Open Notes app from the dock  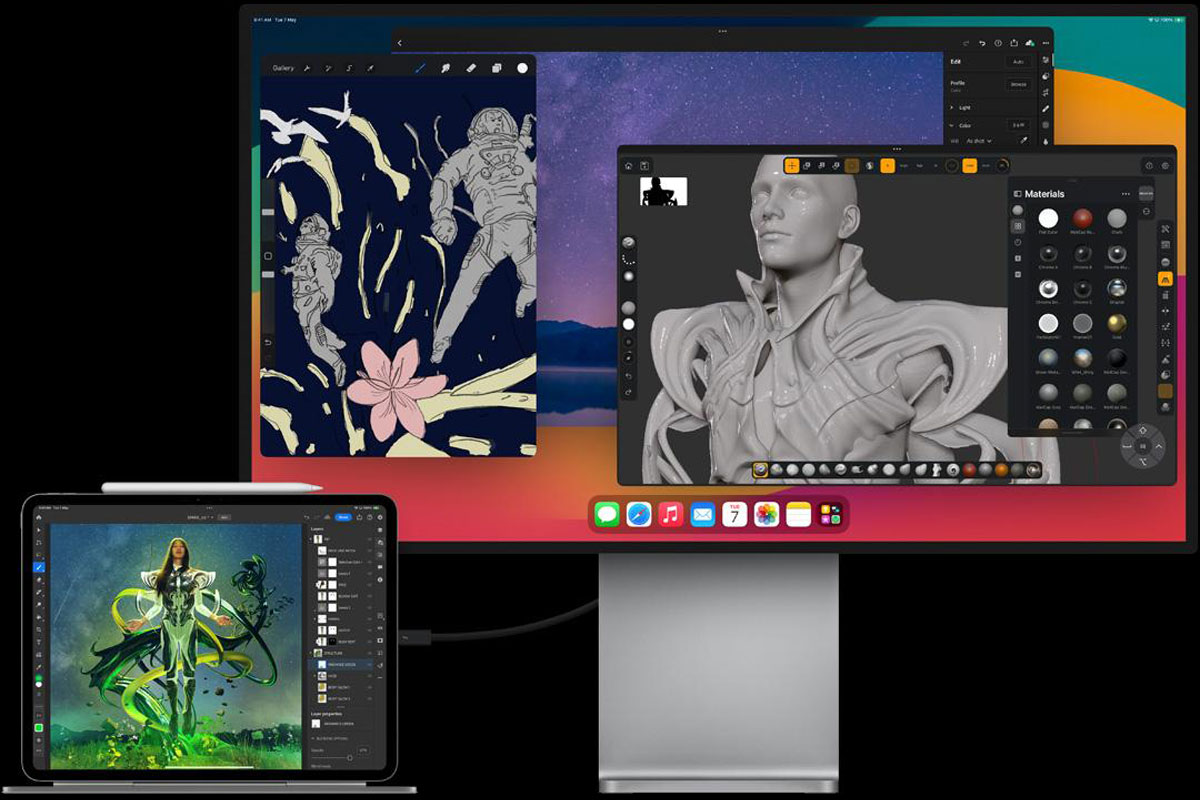[x=798, y=514]
